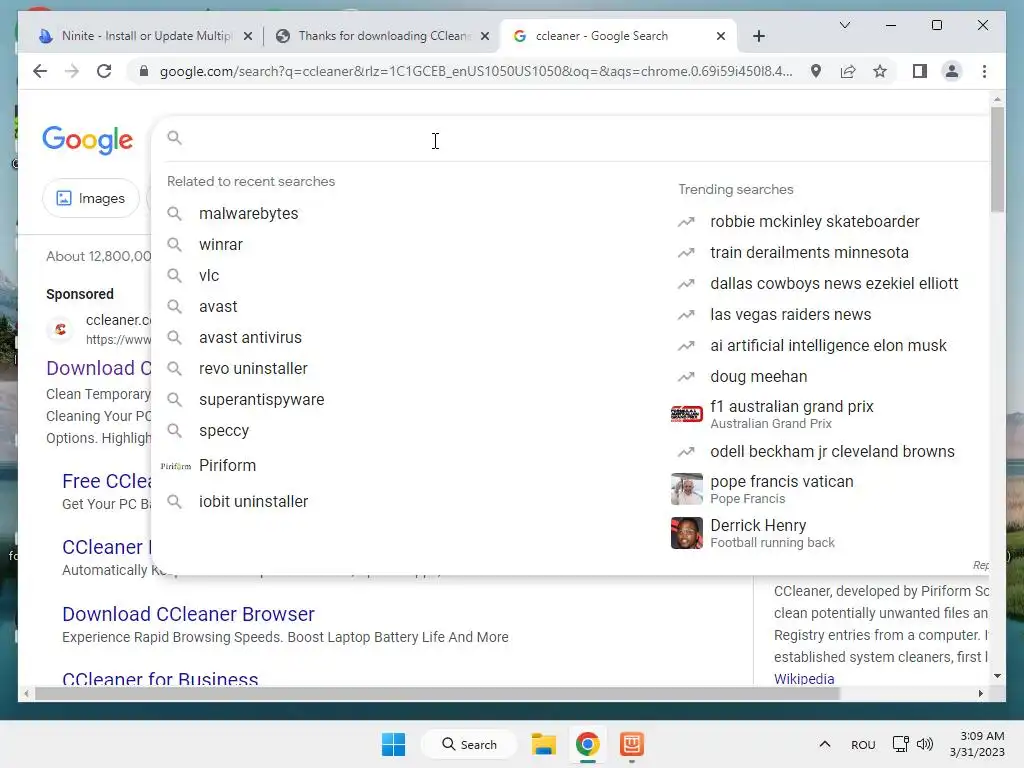Click the forward navigation arrow
The height and width of the screenshot is (768, 1024).
coord(72,71)
